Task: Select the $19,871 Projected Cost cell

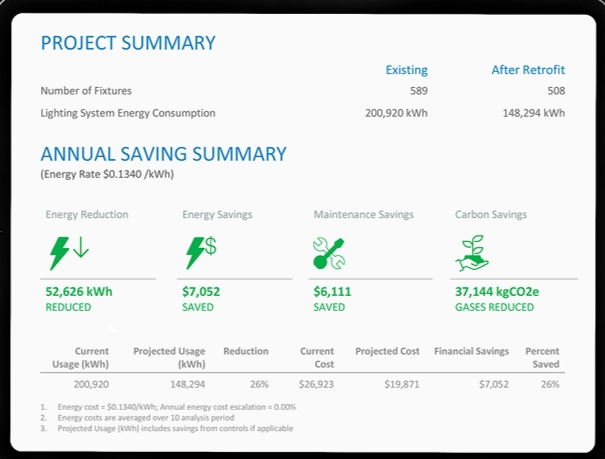Action: tap(402, 385)
